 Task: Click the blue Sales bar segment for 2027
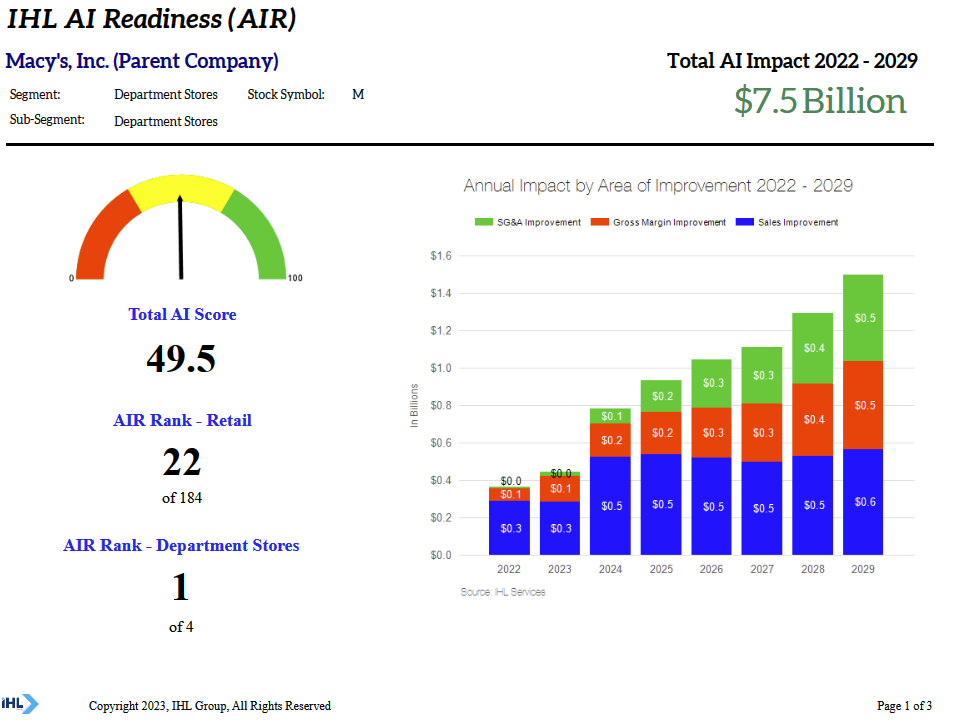tap(762, 508)
